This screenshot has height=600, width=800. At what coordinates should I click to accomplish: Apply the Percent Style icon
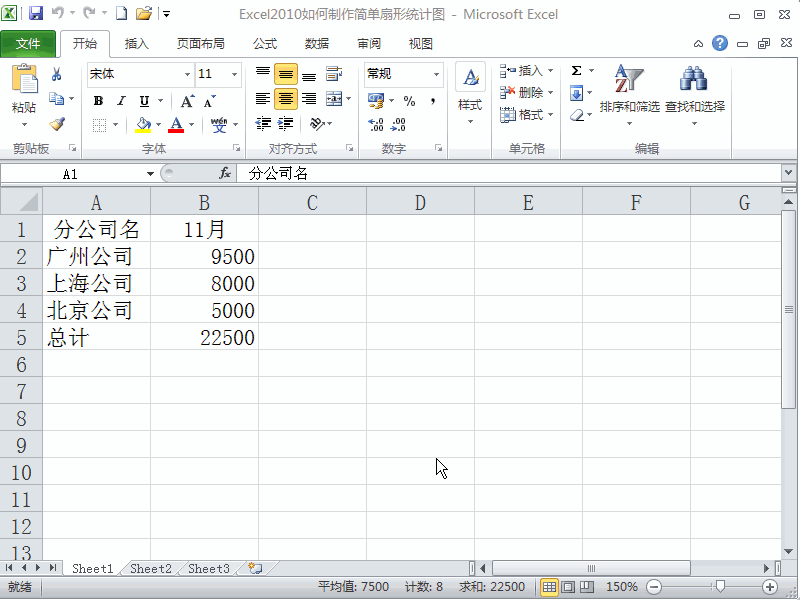tap(410, 101)
